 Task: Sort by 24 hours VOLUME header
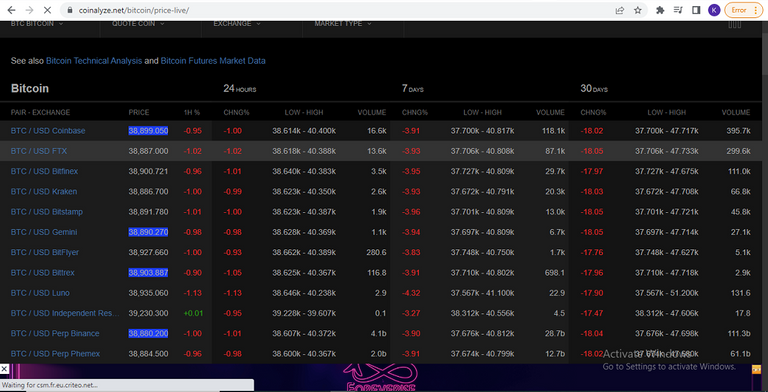click(x=372, y=112)
